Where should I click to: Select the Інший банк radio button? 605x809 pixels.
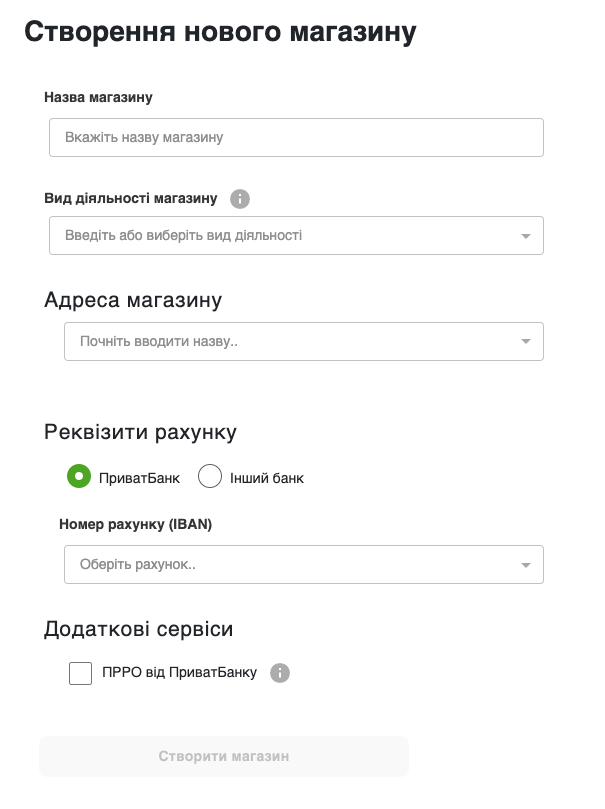coord(210,477)
